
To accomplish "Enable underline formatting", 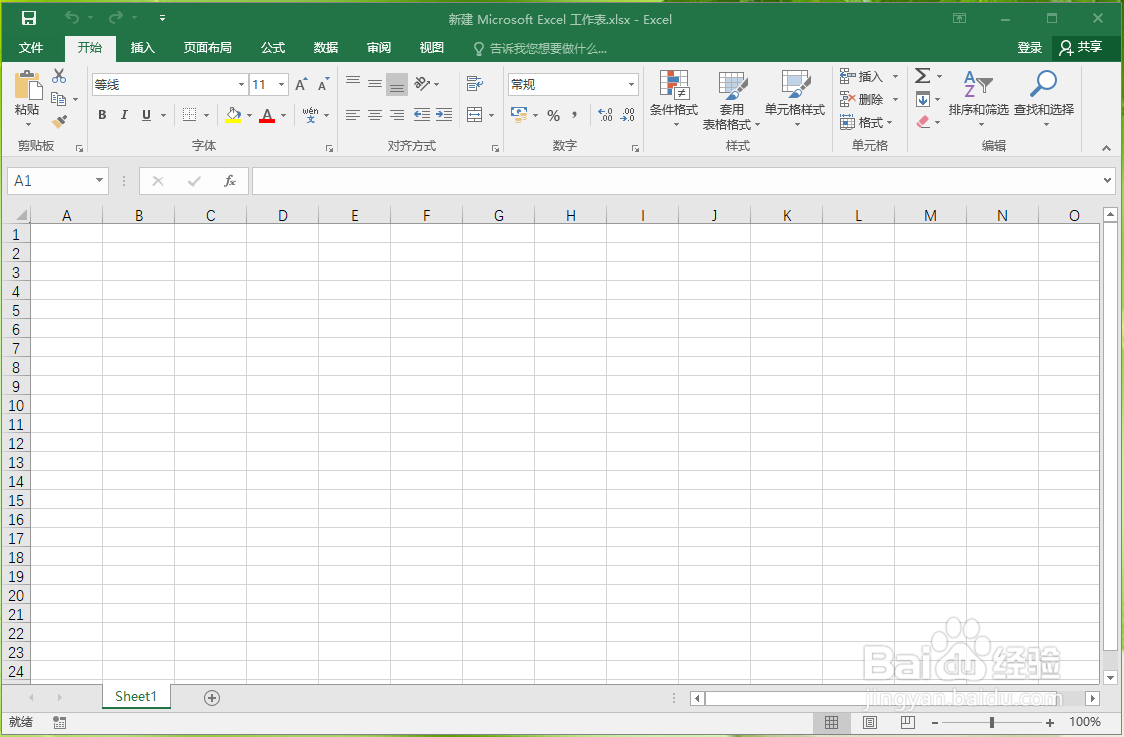I will coord(146,115).
